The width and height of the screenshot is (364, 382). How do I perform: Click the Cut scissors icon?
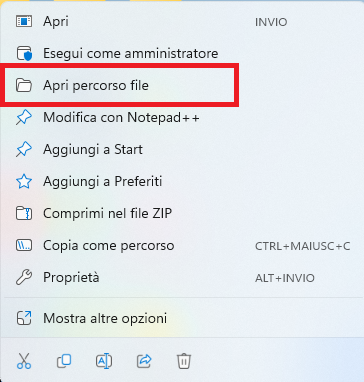(24, 361)
